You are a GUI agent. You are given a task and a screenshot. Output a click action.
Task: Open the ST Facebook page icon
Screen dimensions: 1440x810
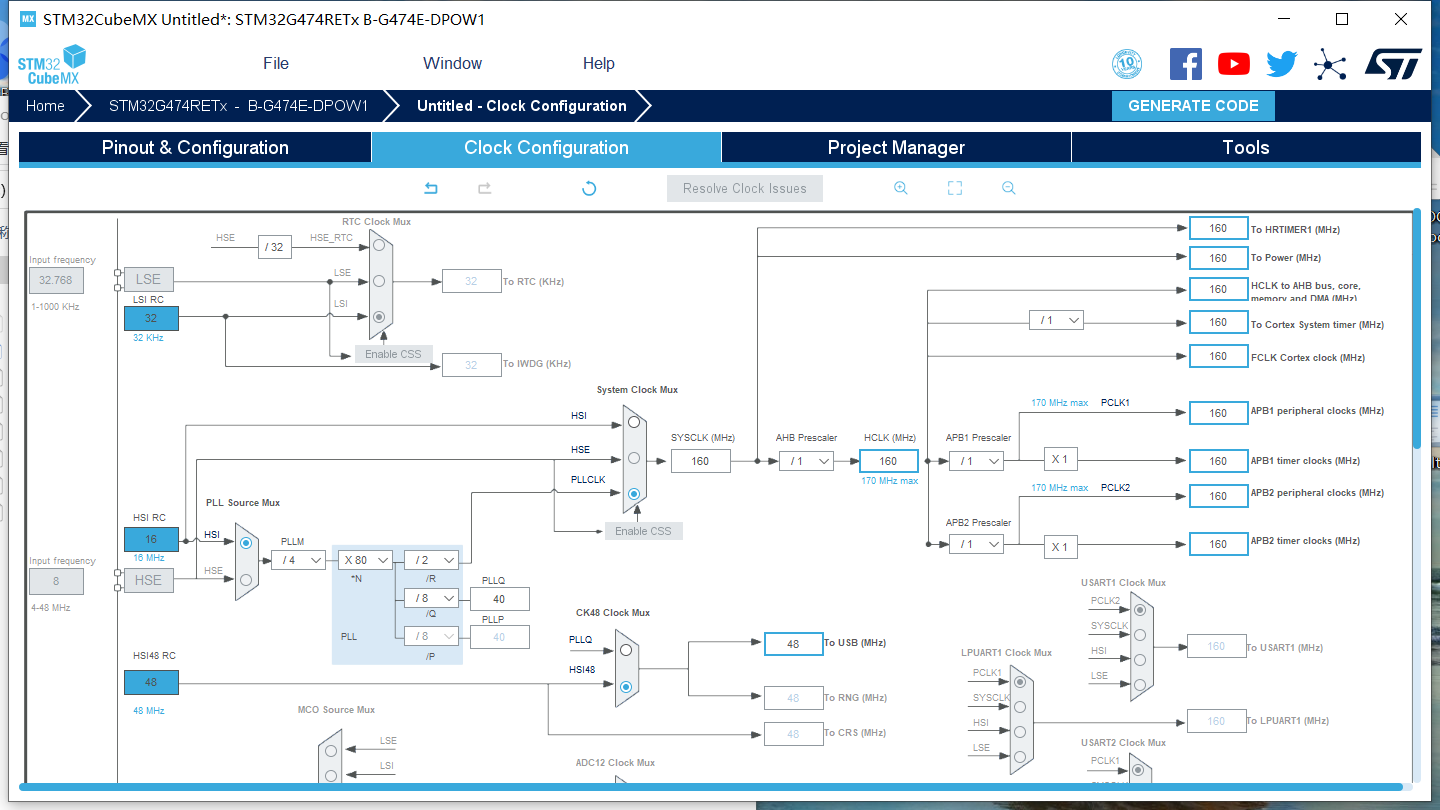[1186, 64]
